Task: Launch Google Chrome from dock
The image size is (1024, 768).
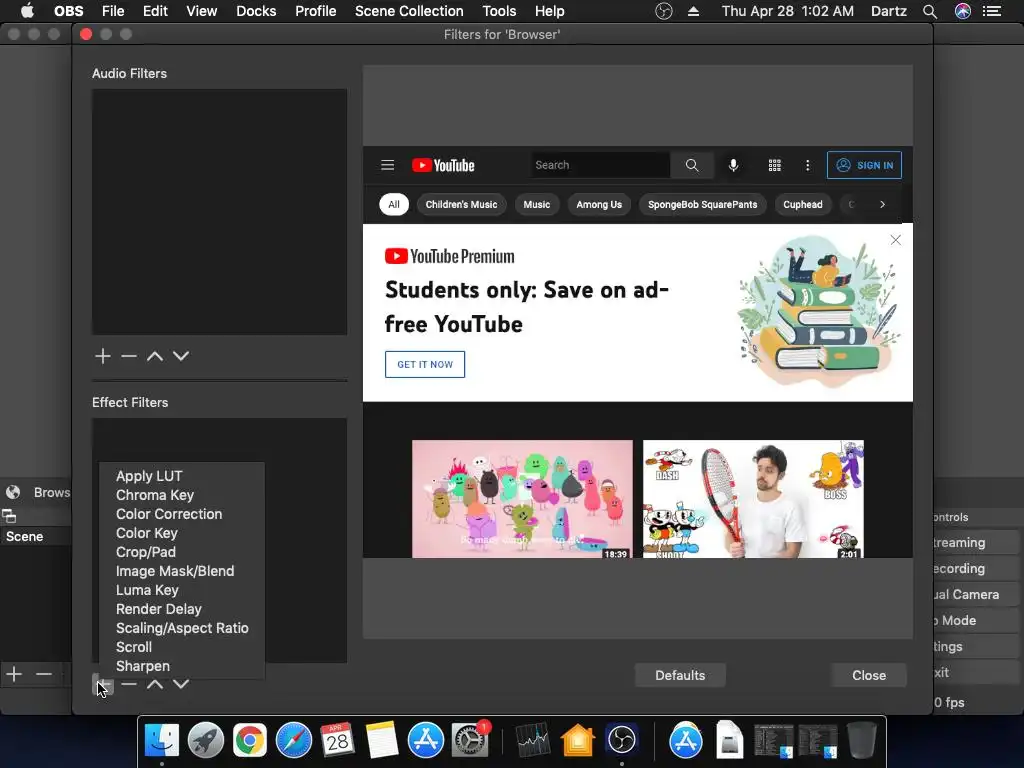Action: pyautogui.click(x=250, y=741)
